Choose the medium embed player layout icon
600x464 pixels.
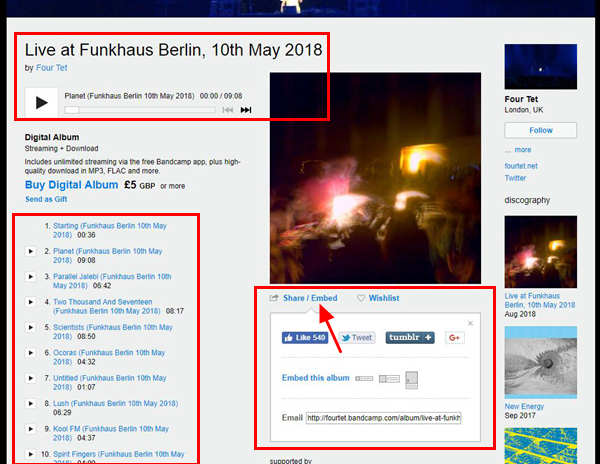[389, 379]
